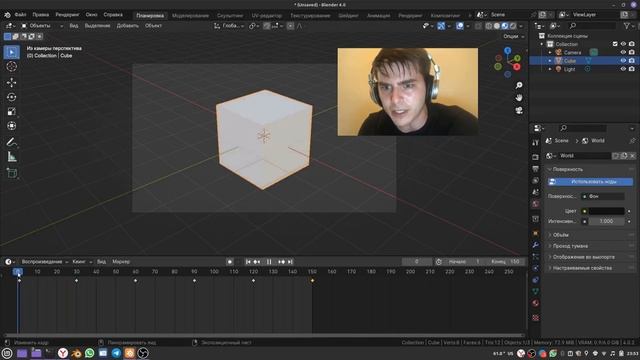Open the Playback (Воспроизведение) dropdown
This screenshot has width=640, height=360.
click(x=44, y=262)
